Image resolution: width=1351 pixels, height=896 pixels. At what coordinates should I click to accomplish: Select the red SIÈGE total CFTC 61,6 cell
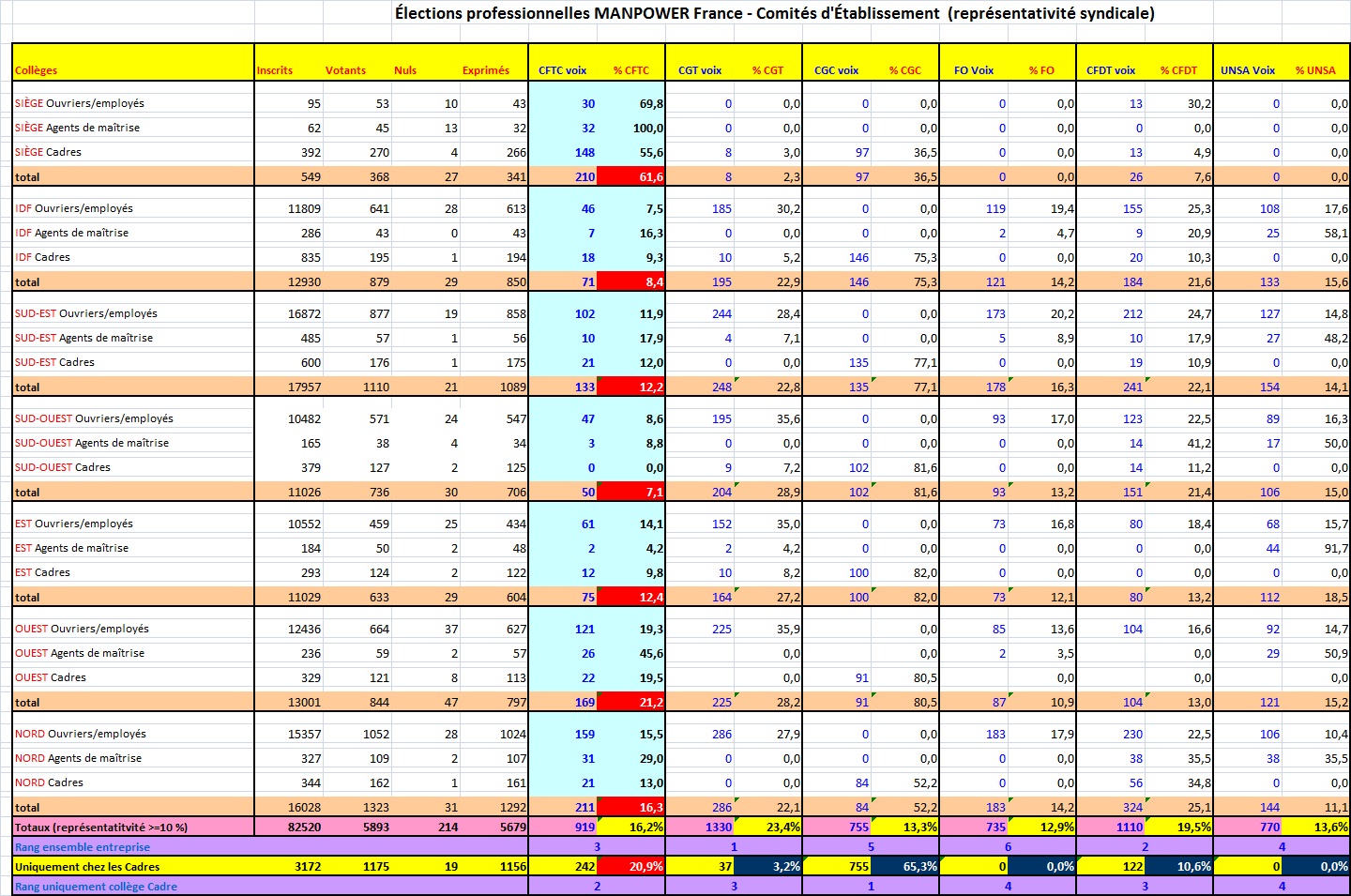pyautogui.click(x=631, y=176)
